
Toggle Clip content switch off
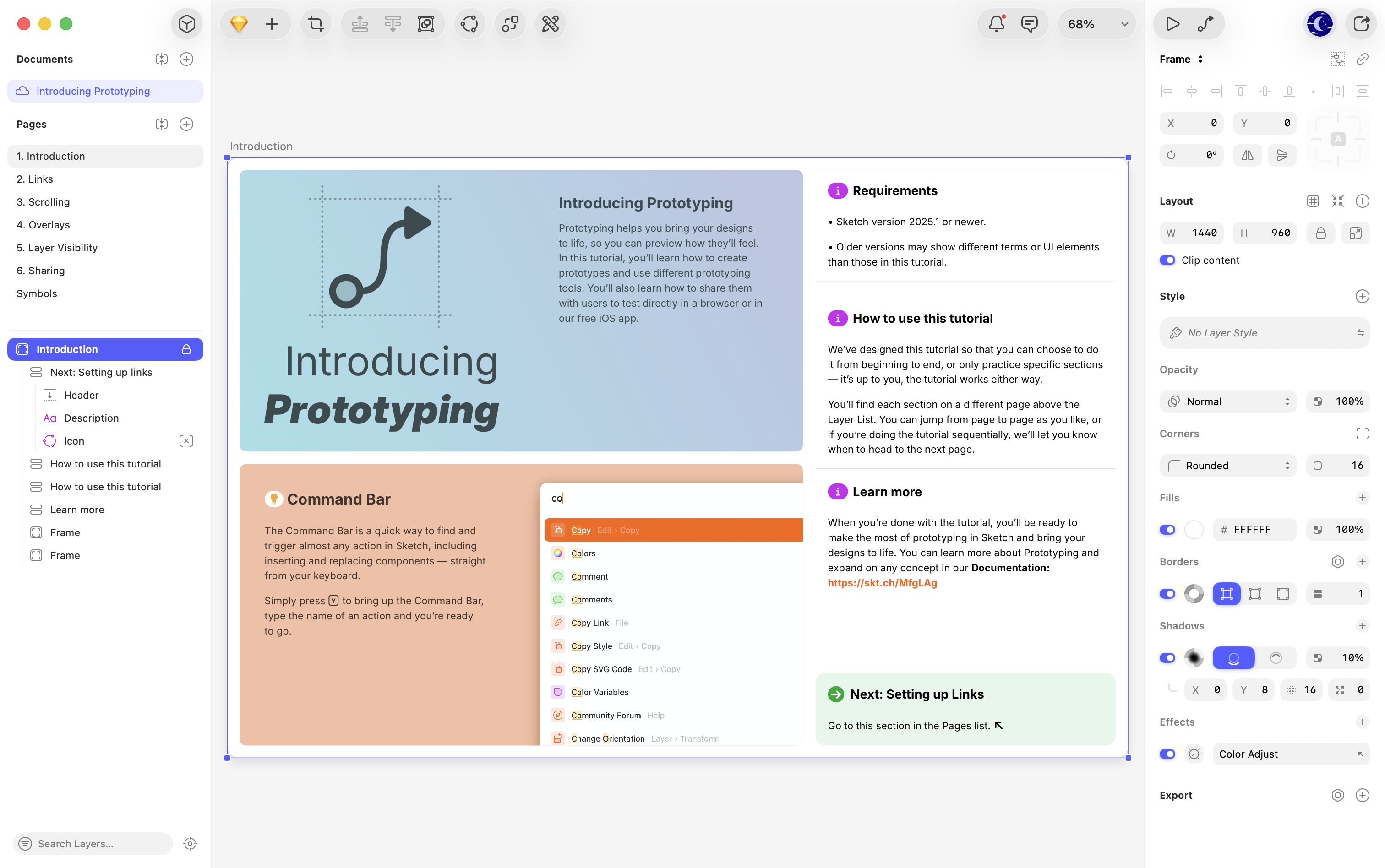pyautogui.click(x=1167, y=260)
